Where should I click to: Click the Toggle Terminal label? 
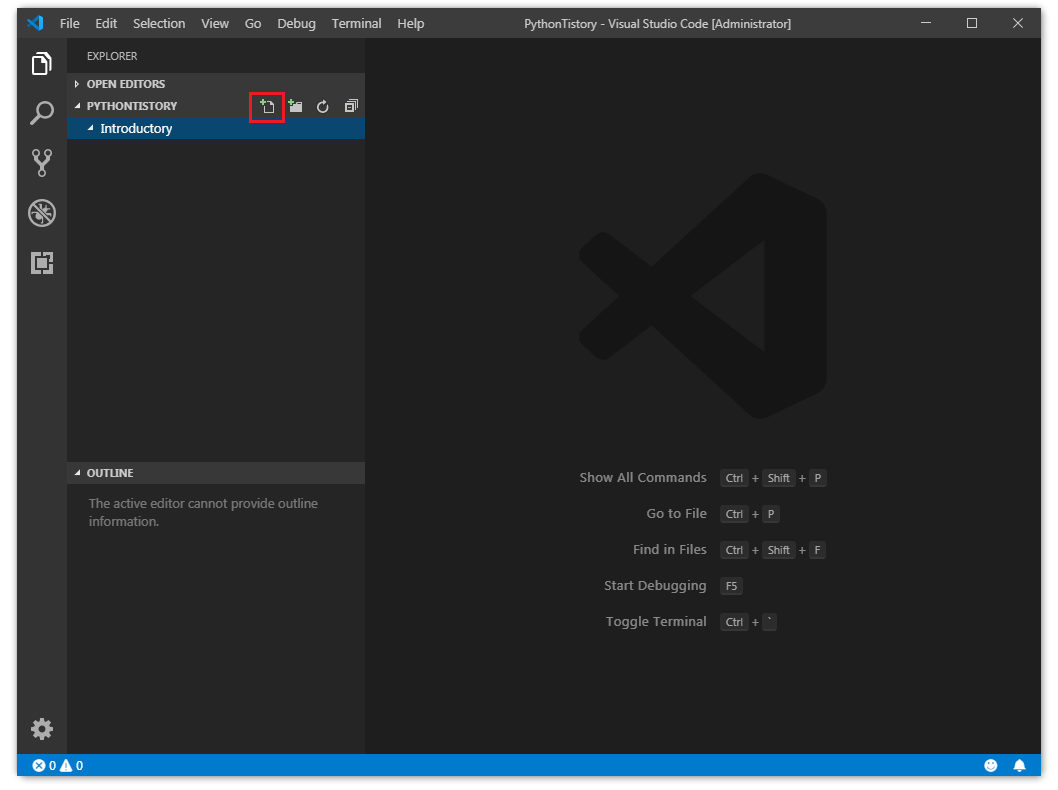656,621
